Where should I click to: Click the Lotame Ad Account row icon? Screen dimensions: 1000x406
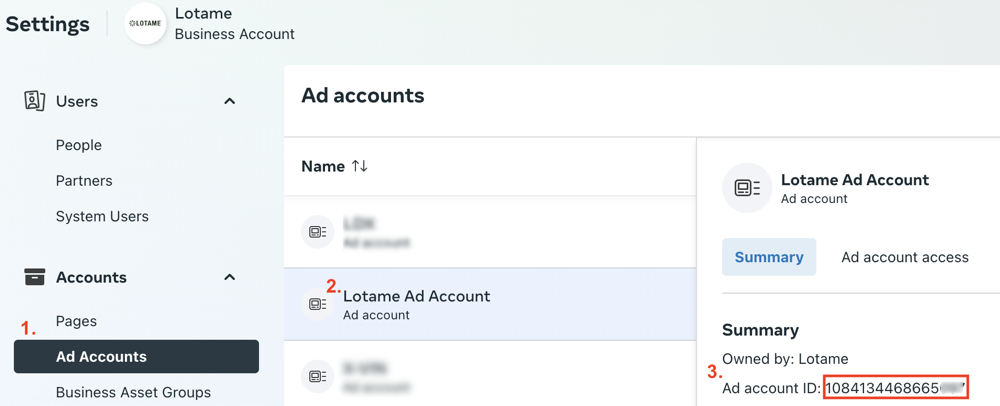click(318, 304)
